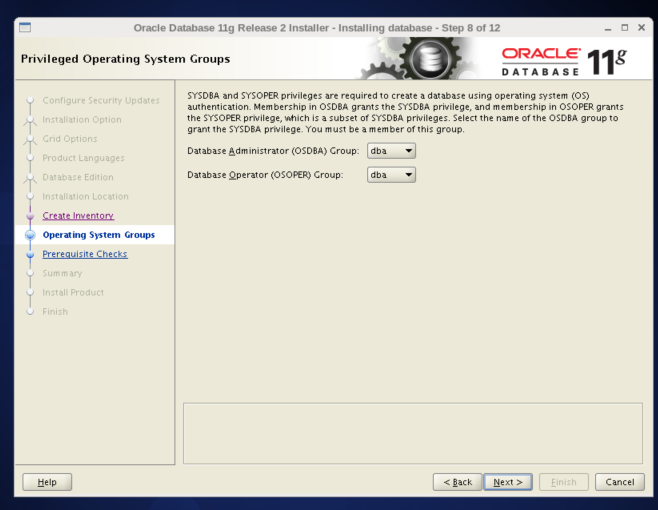This screenshot has width=658, height=510.
Task: Click the Next button
Action: [508, 482]
